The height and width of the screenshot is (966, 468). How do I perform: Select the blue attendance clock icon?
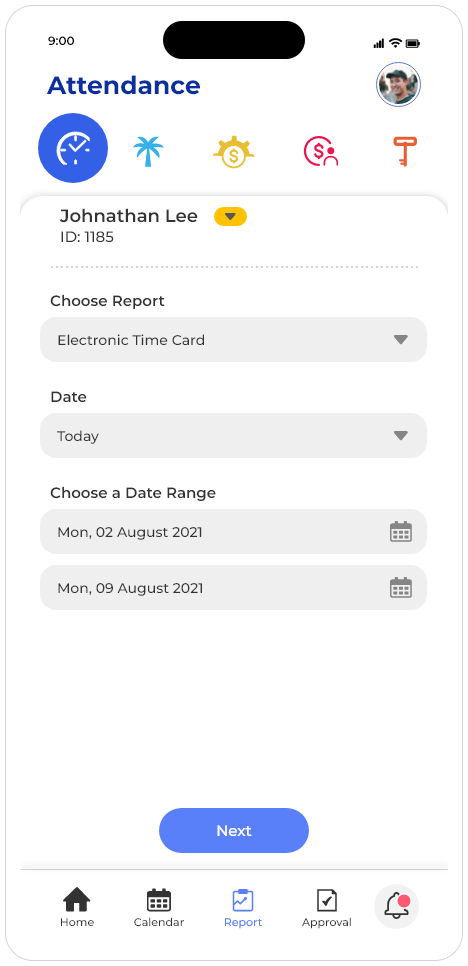tap(73, 148)
